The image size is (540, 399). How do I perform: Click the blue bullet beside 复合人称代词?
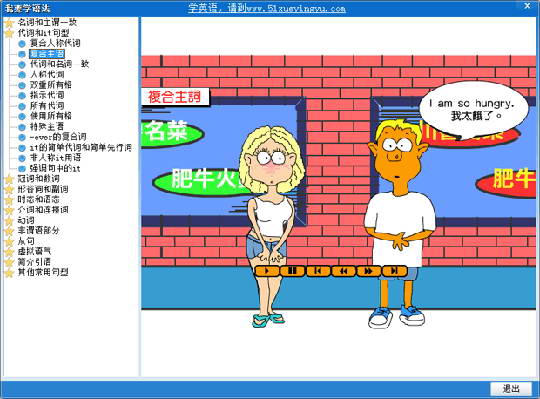click(x=22, y=44)
